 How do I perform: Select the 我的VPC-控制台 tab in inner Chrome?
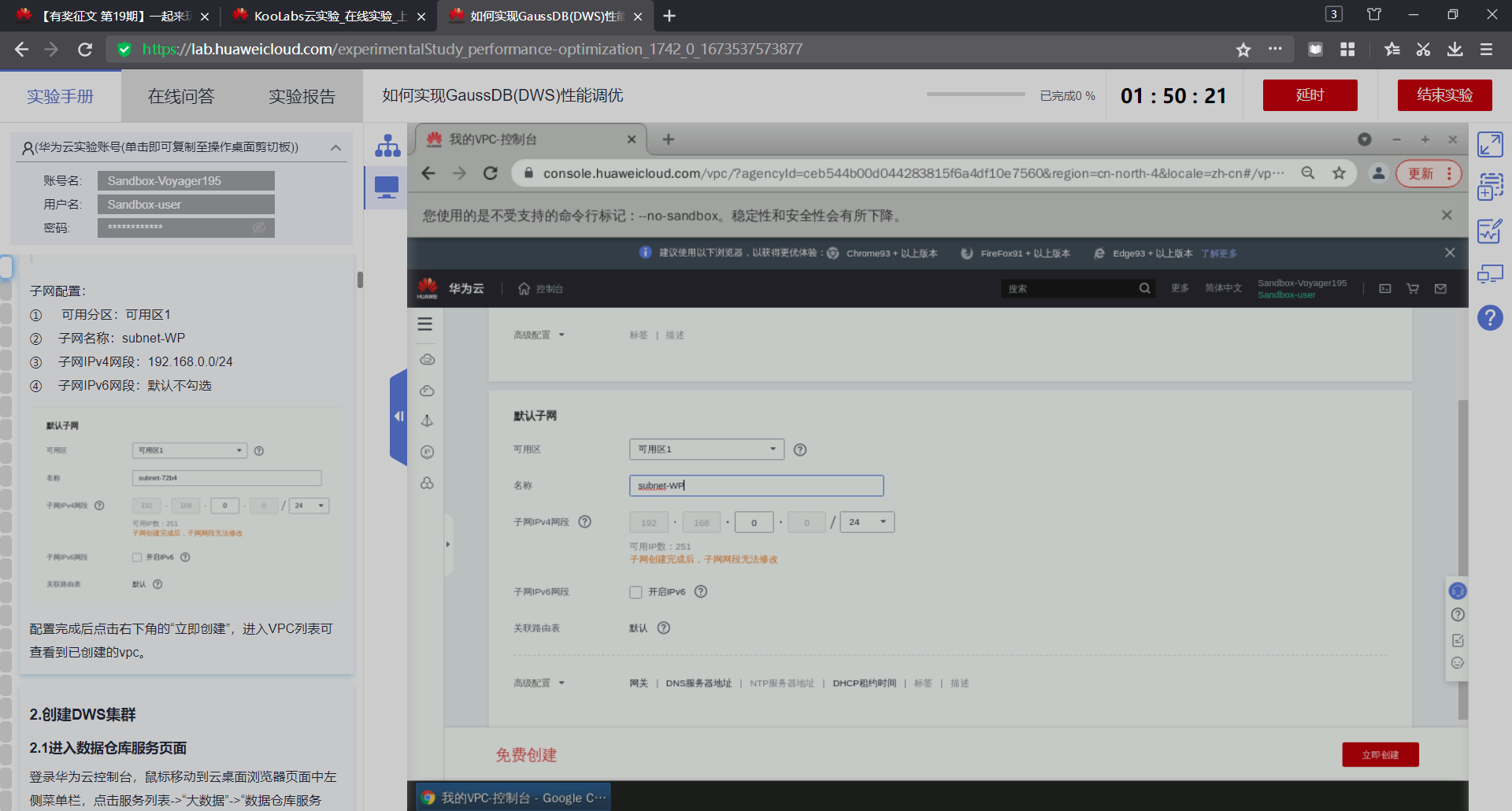pyautogui.click(x=530, y=139)
